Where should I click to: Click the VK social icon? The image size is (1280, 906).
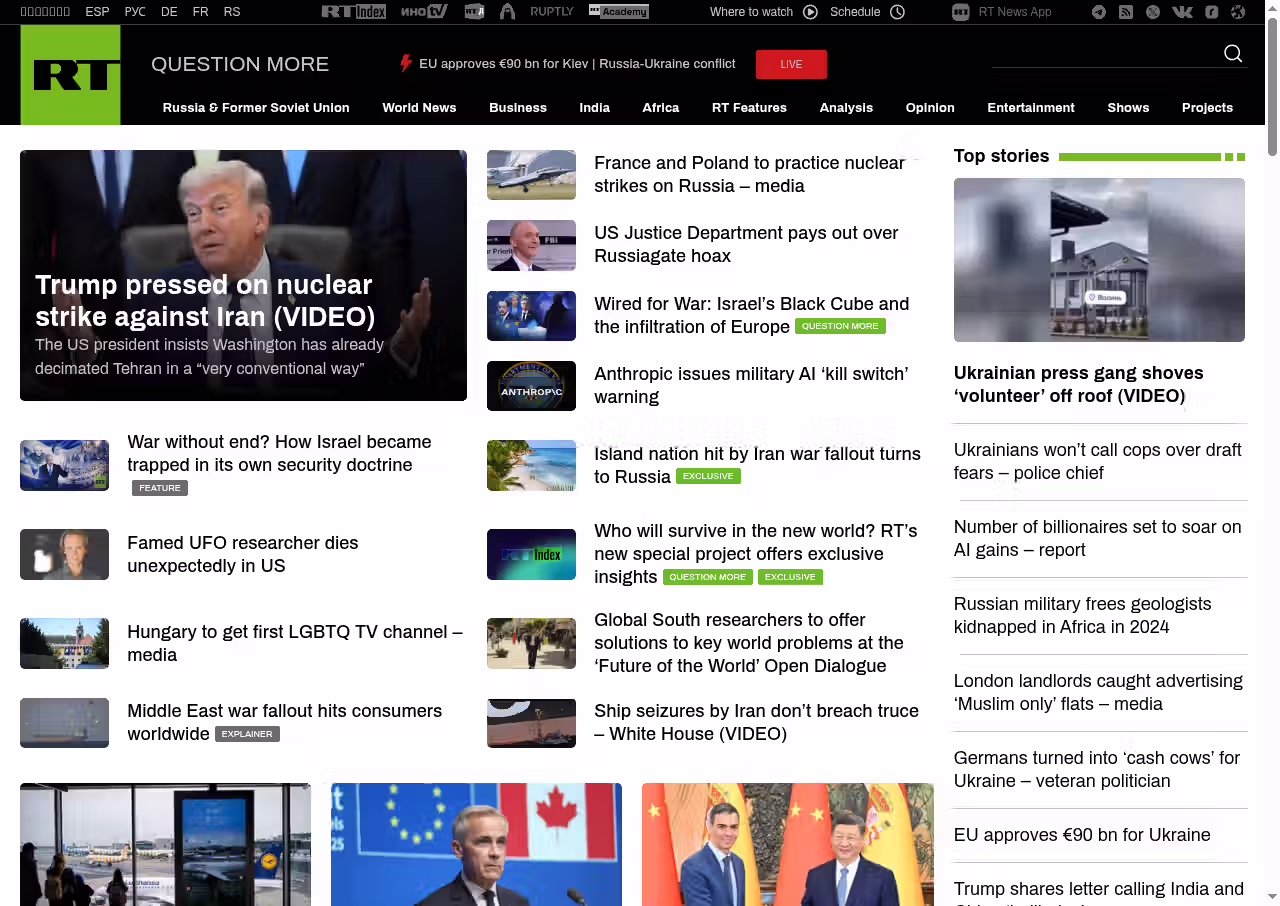1182,12
